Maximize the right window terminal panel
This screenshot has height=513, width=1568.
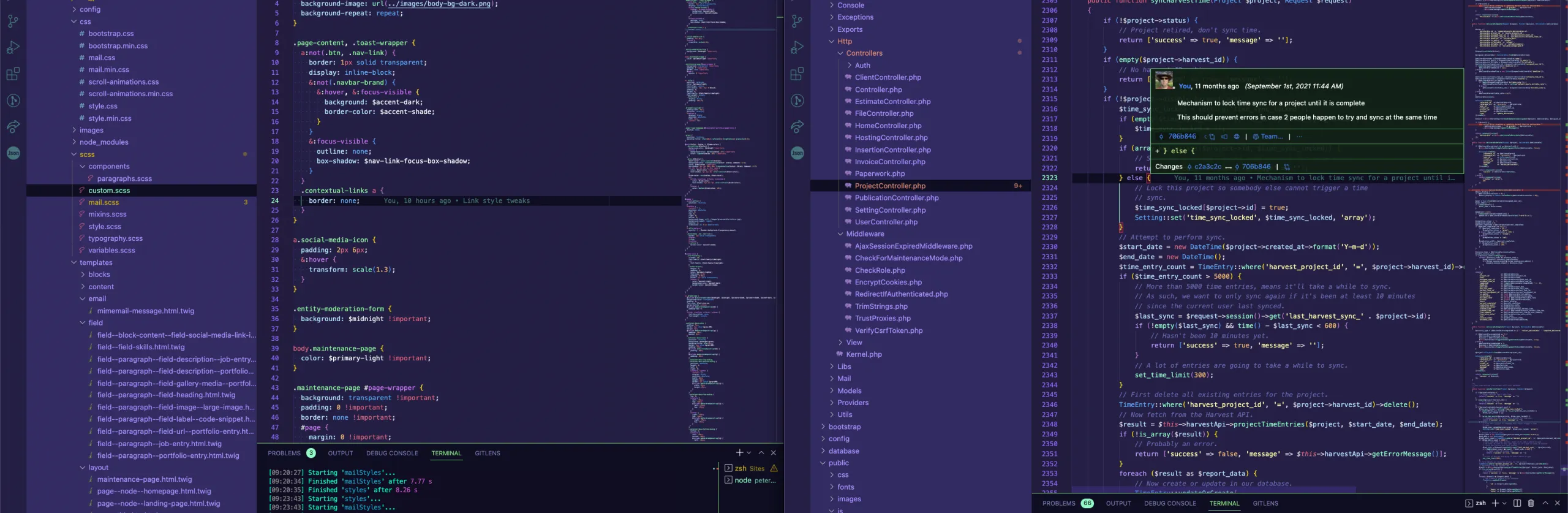(1545, 503)
